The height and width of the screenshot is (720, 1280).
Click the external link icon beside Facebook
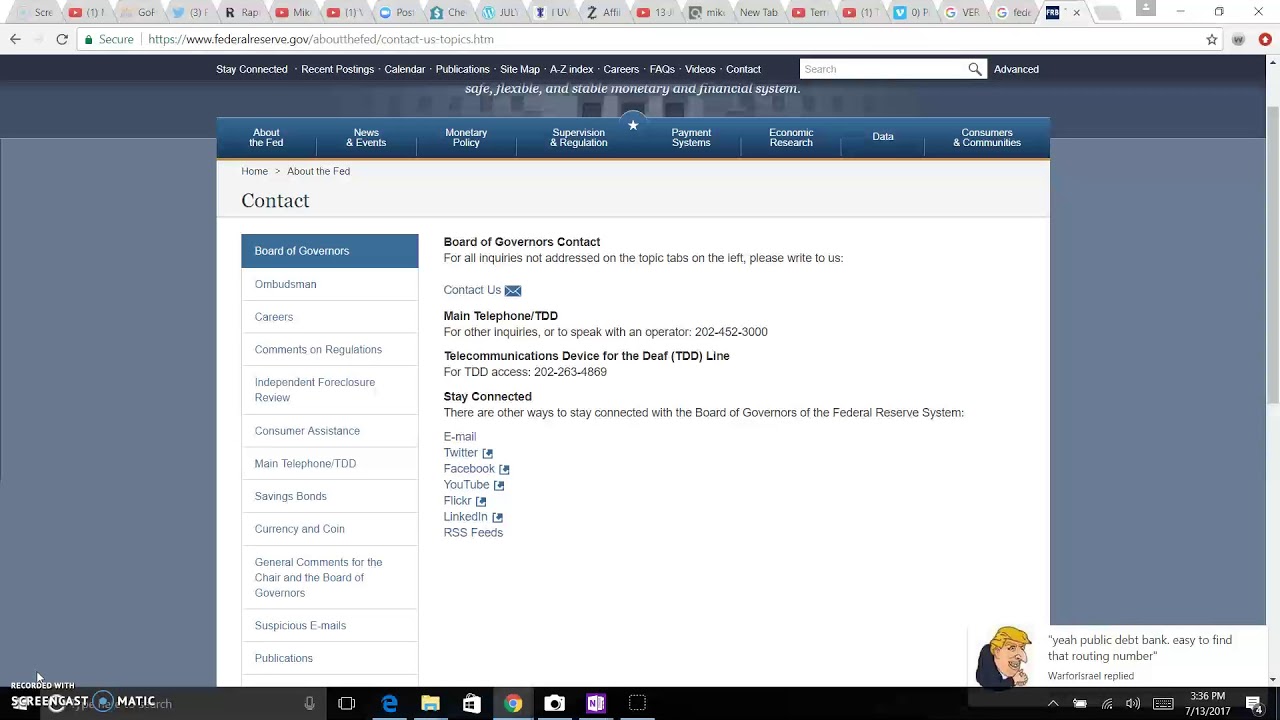[504, 469]
